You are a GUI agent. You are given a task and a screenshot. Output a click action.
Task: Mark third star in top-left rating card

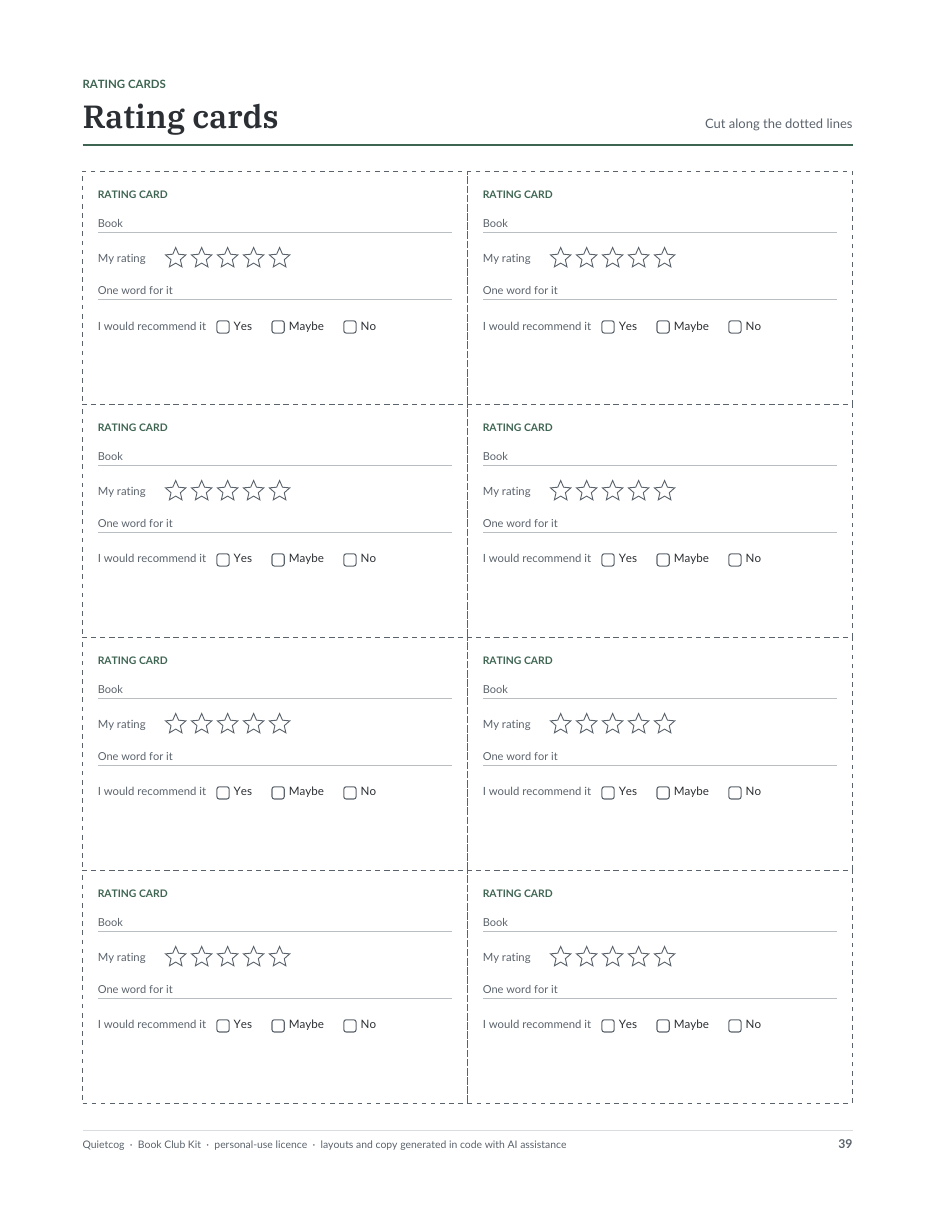(x=228, y=258)
